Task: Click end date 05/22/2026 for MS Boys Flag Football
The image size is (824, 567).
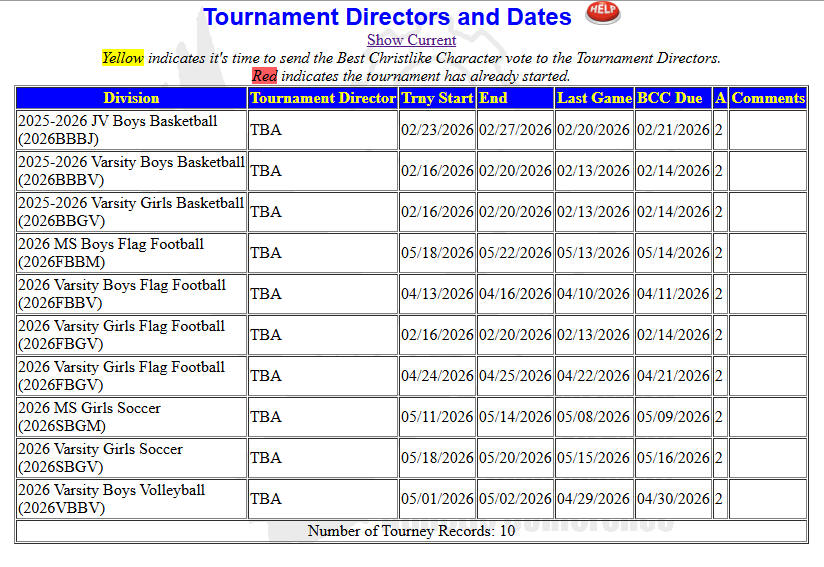Action: point(515,253)
